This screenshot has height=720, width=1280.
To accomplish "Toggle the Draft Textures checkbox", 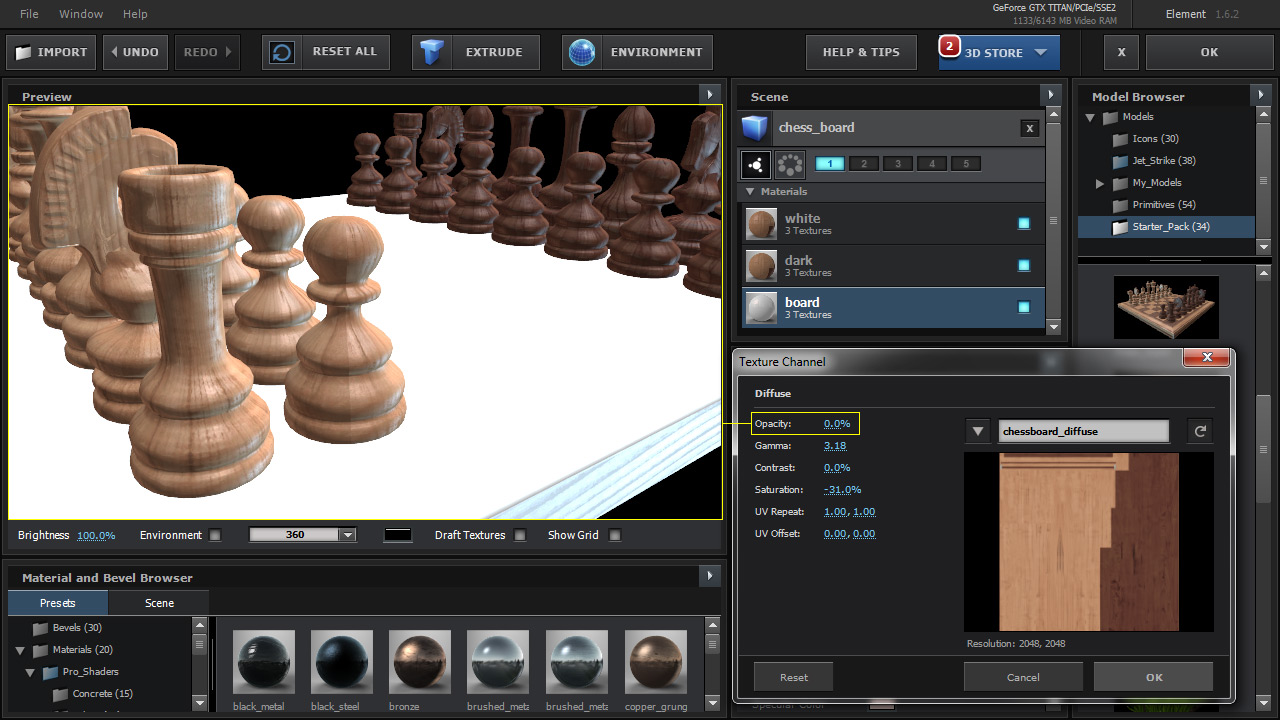I will (x=520, y=535).
